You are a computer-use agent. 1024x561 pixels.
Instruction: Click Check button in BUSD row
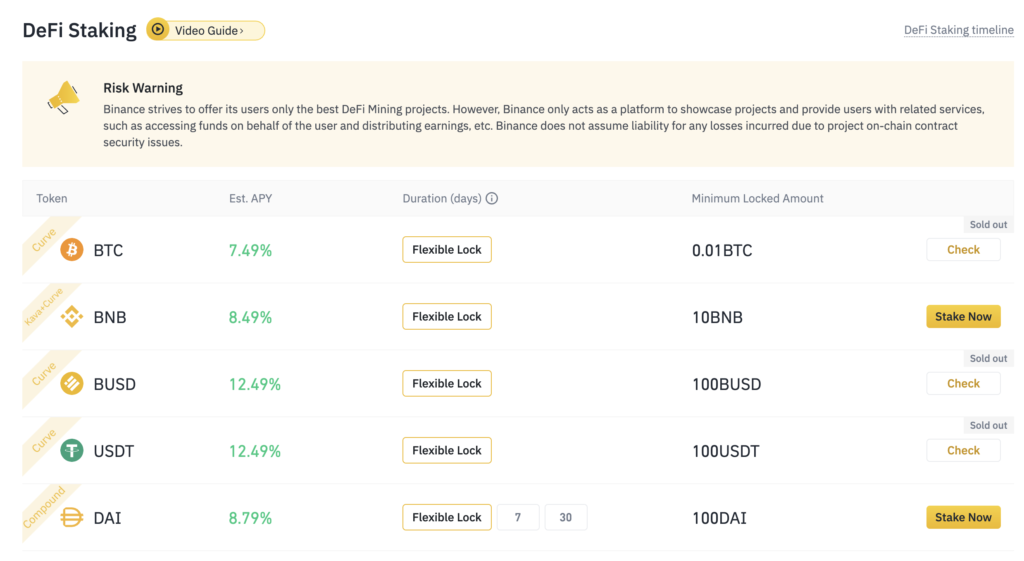[963, 383]
